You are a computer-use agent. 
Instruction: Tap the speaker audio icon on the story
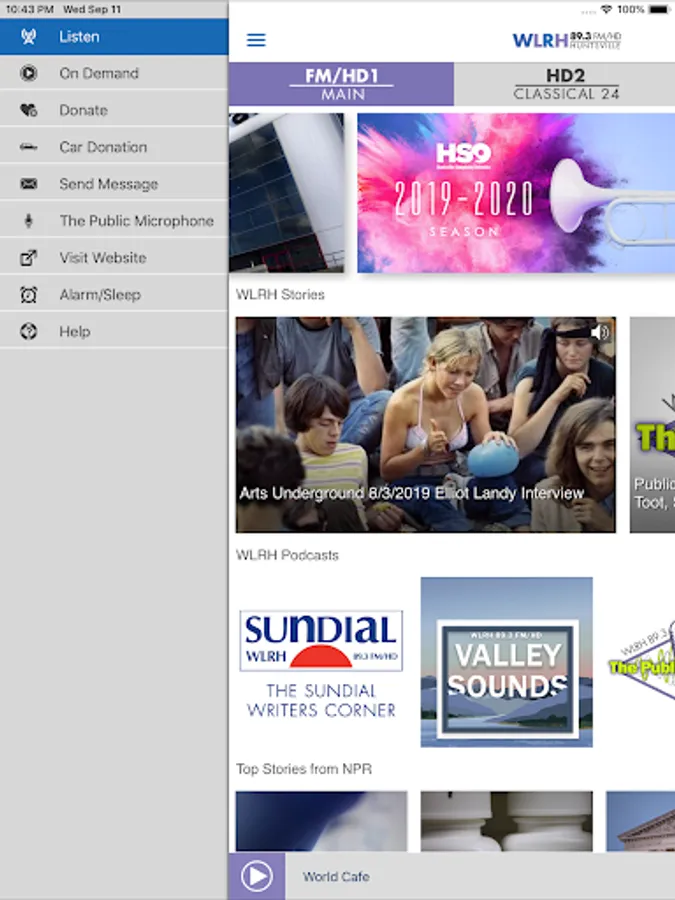pyautogui.click(x=599, y=332)
